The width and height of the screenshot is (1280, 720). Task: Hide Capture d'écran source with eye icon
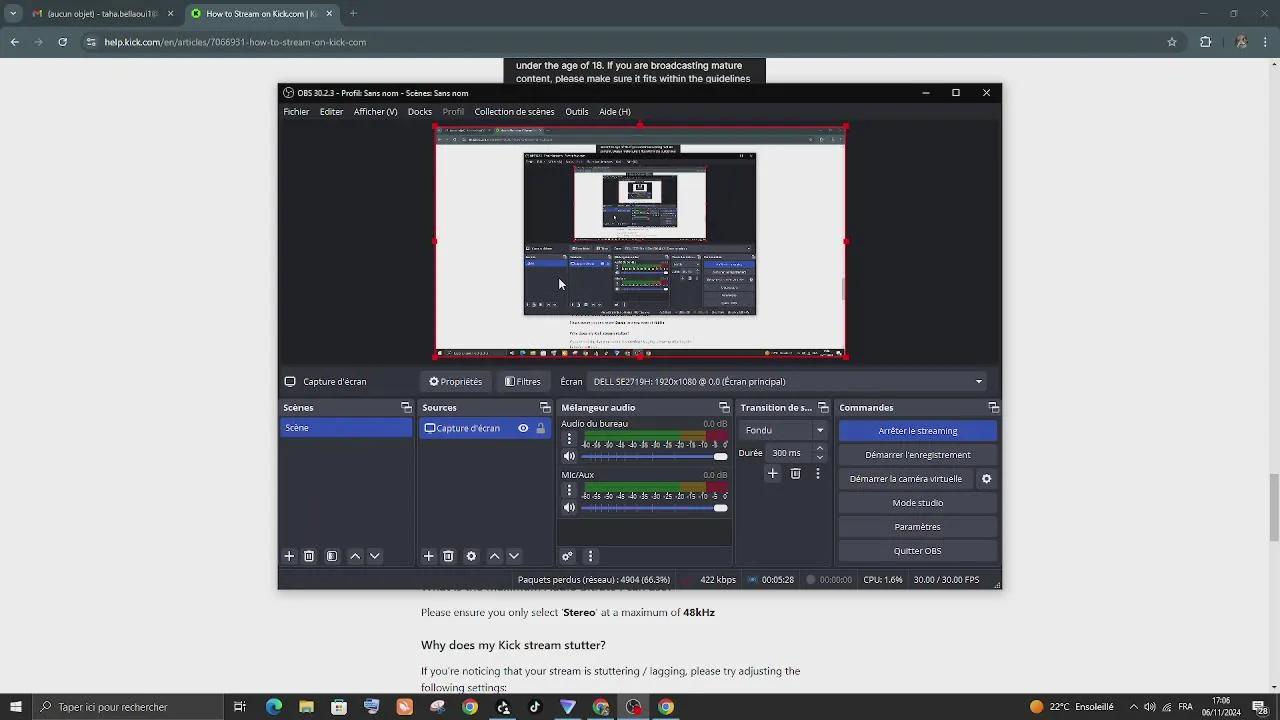[523, 428]
